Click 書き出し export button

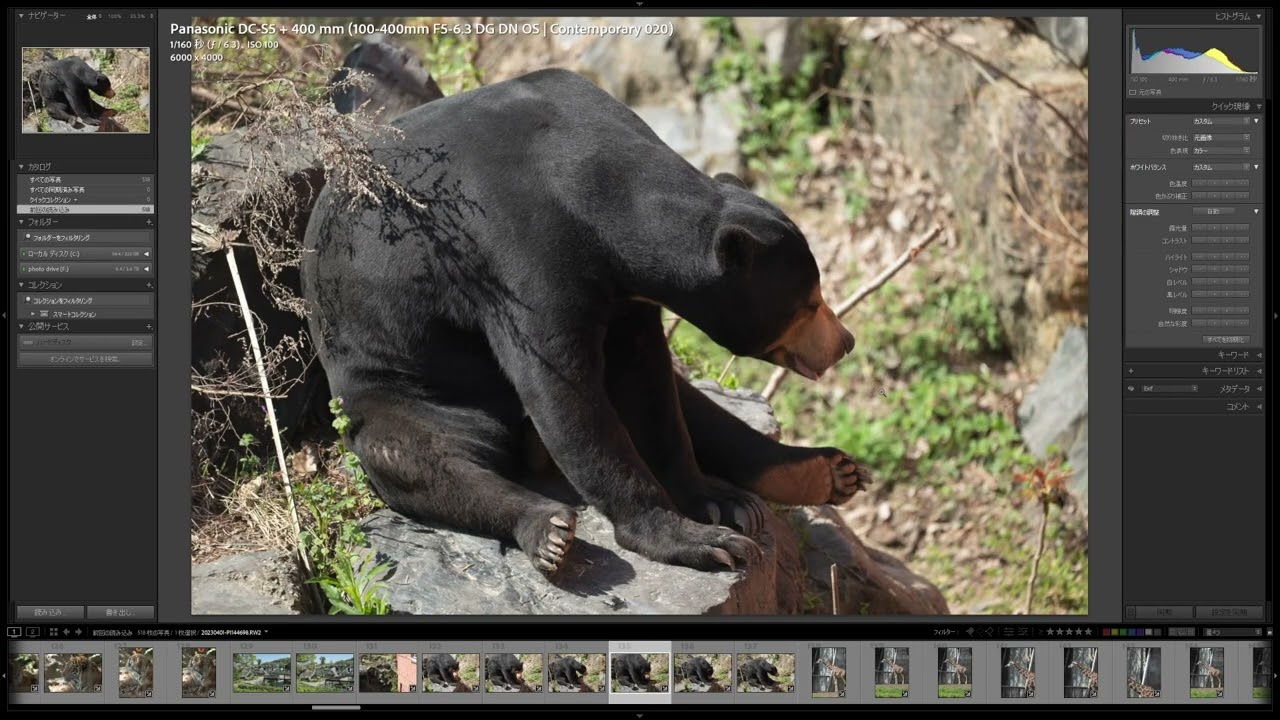(x=120, y=612)
